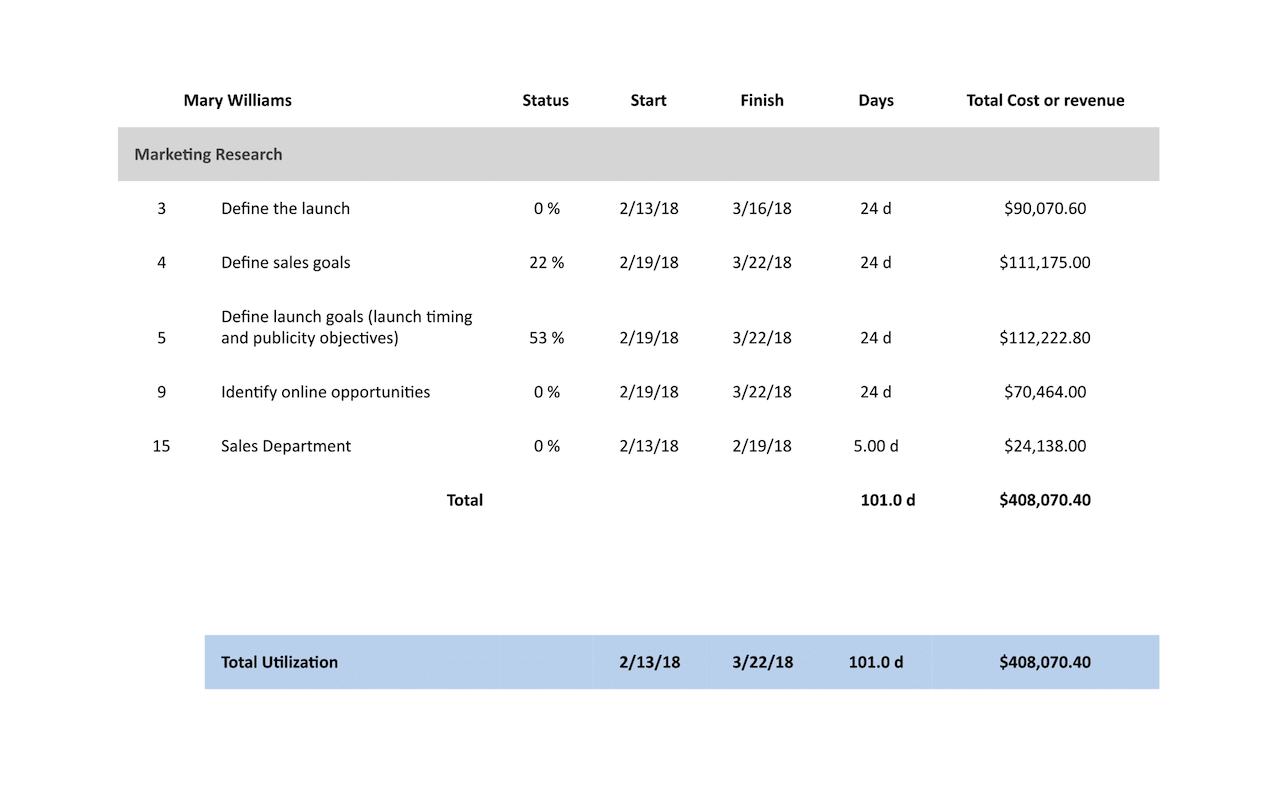The image size is (1280, 808).
Task: Click the Days column header
Action: pos(875,100)
